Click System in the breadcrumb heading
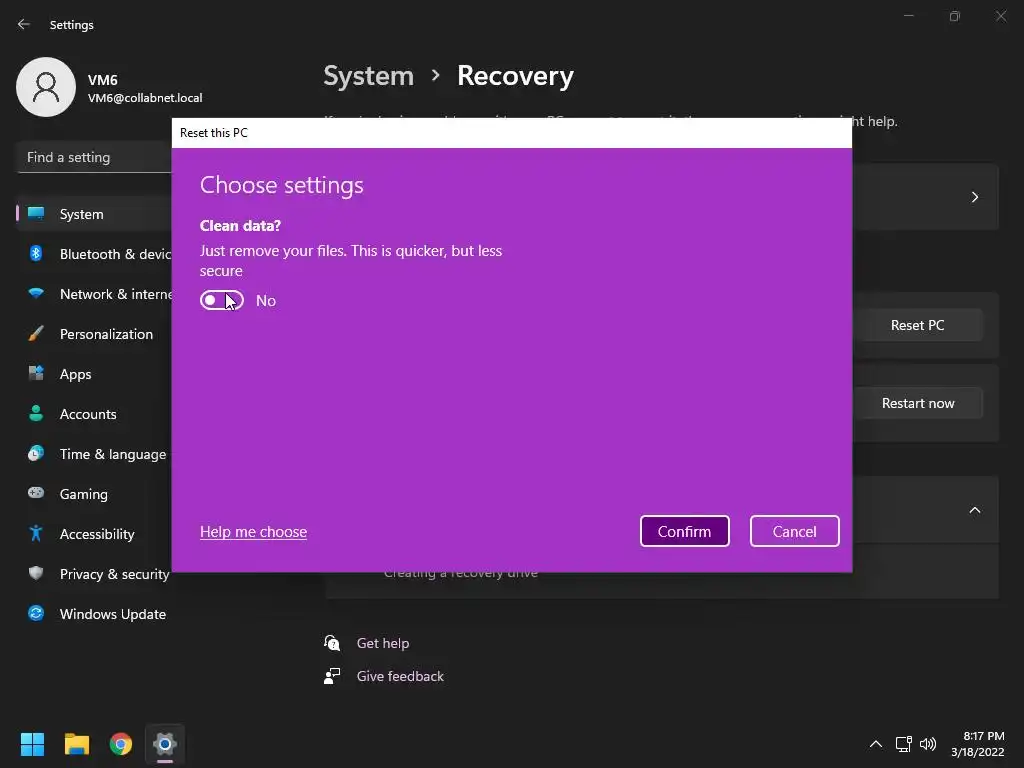The height and width of the screenshot is (768, 1024). point(368,76)
